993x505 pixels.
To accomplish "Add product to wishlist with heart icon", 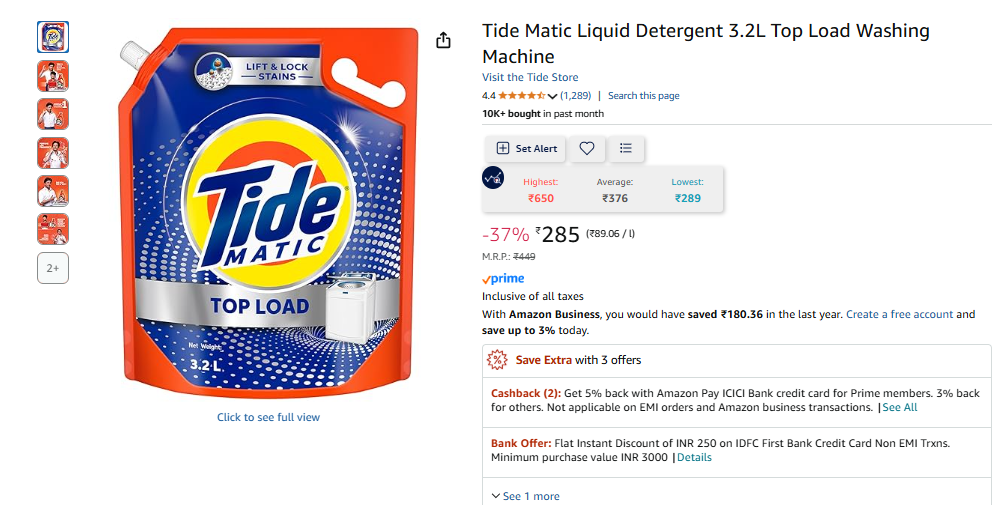I will [x=587, y=148].
